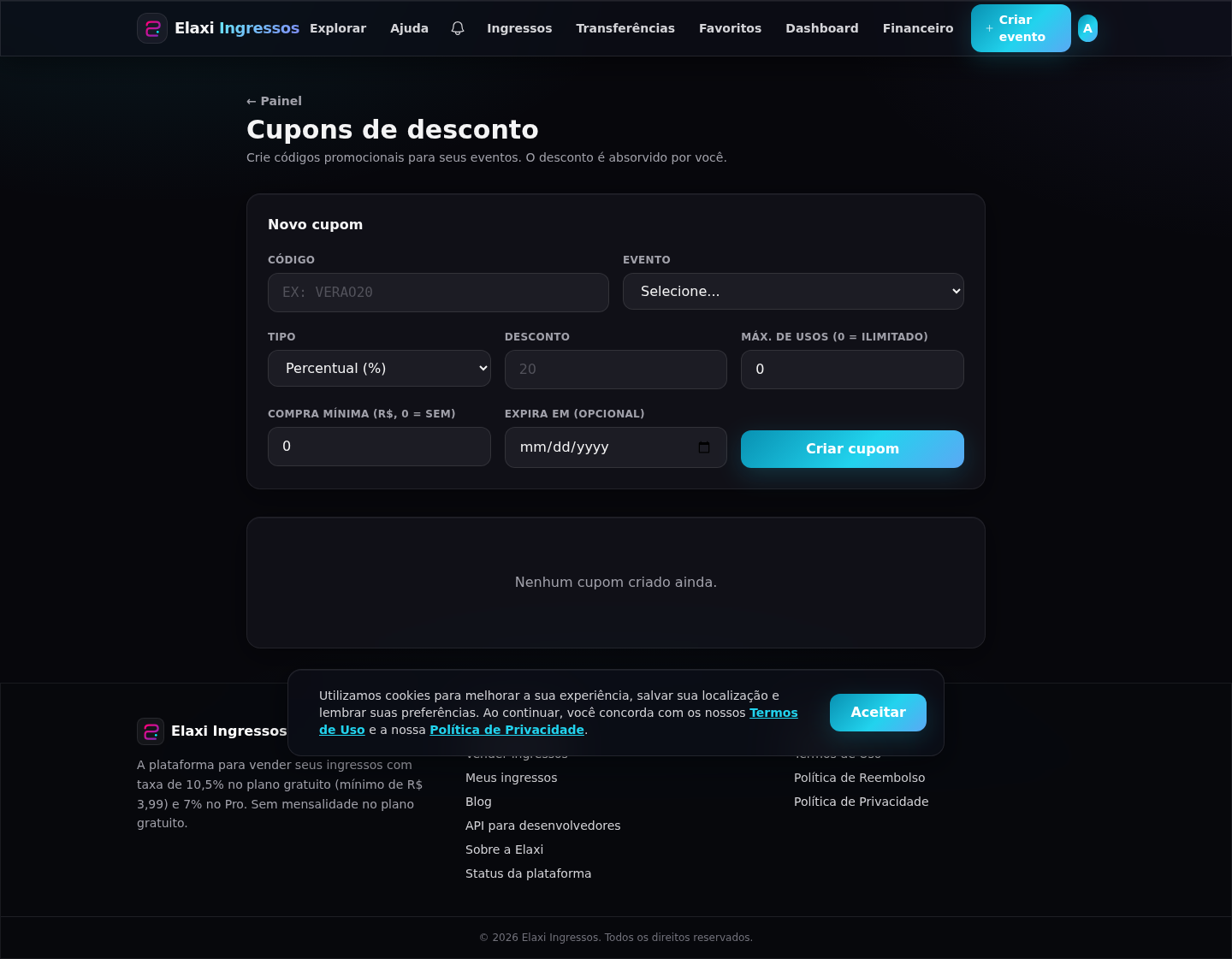The width and height of the screenshot is (1232, 959).
Task: Open the notifications bell icon
Action: (458, 28)
